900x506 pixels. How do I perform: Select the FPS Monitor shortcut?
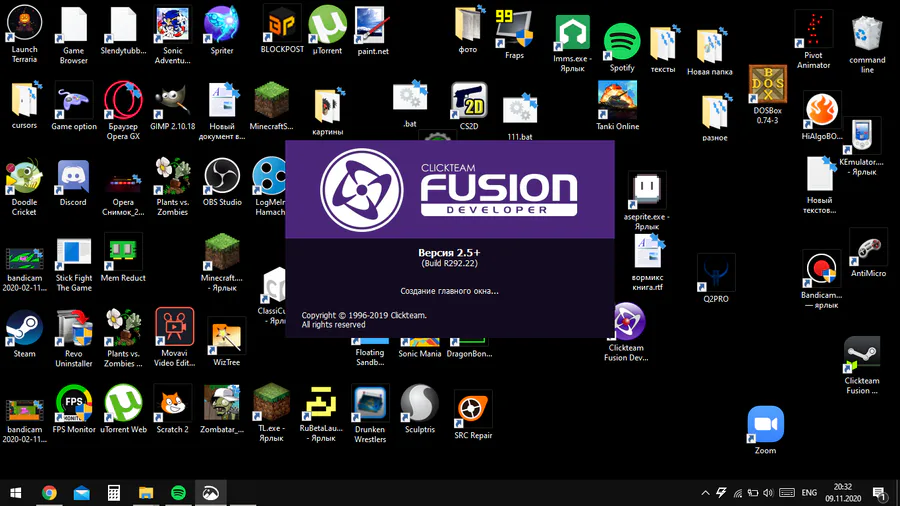point(73,403)
